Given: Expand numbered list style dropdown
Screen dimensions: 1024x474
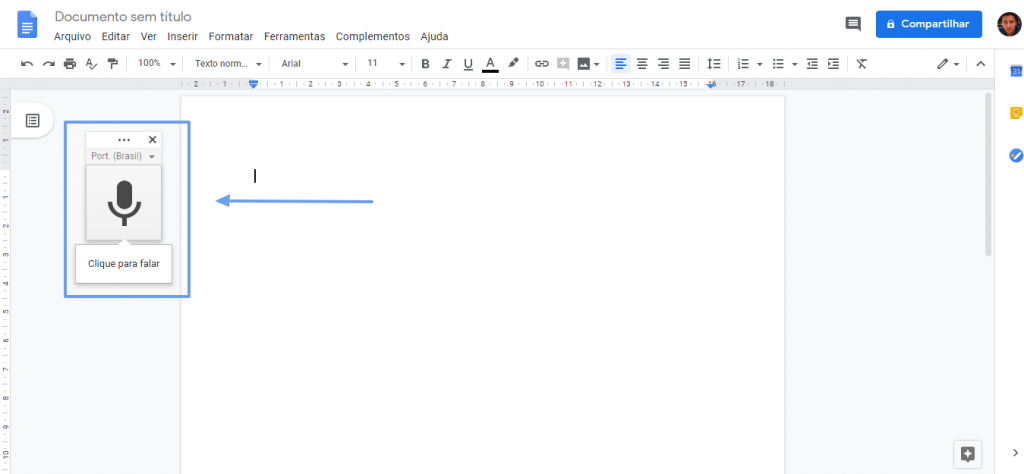Looking at the screenshot, I should pyautogui.click(x=760, y=65).
